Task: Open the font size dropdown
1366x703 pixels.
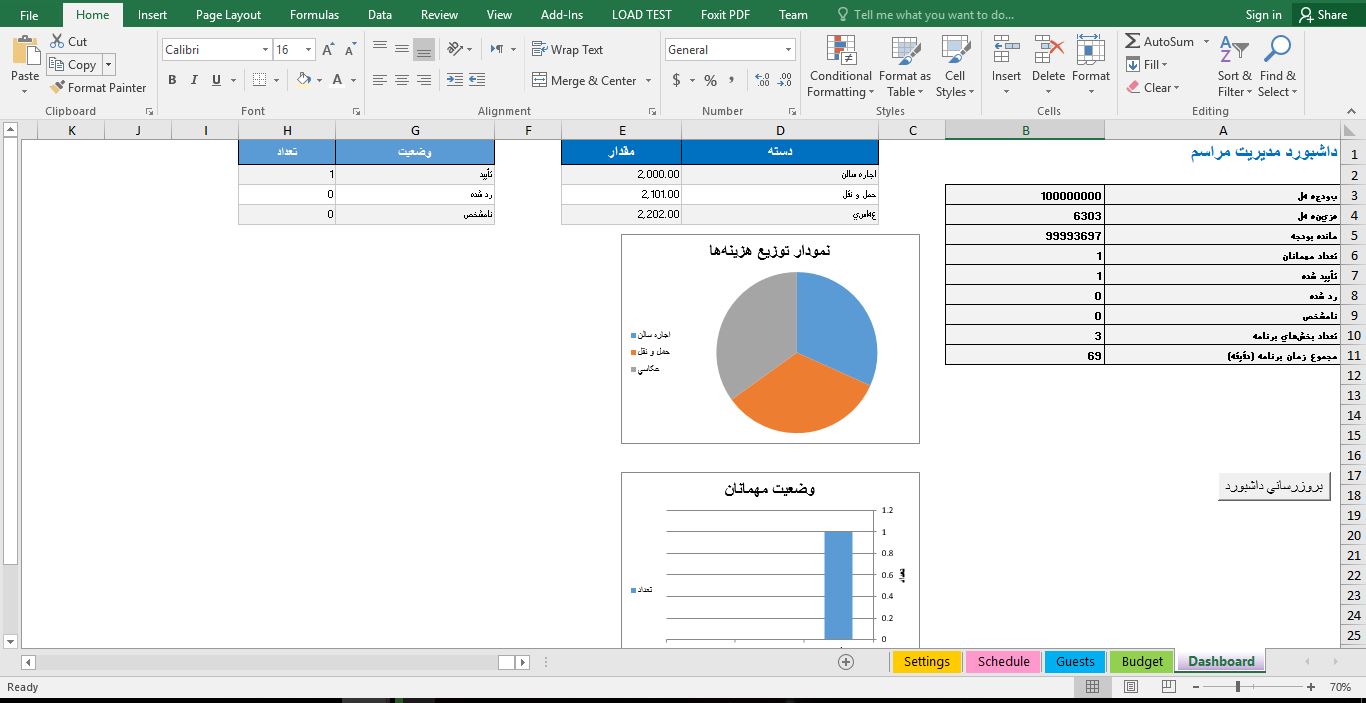Action: pos(308,49)
